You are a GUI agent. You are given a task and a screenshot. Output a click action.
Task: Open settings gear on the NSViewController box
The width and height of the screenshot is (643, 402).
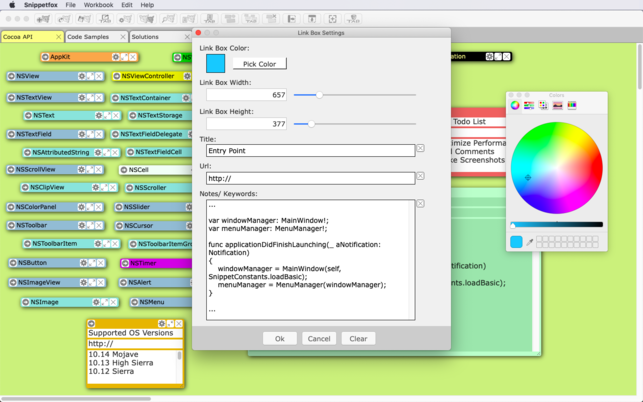[x=187, y=76]
